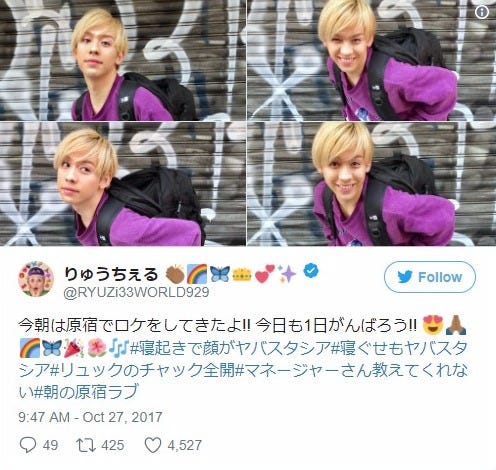Open the @RYUZi33WORLD929 handle link

[136, 292]
